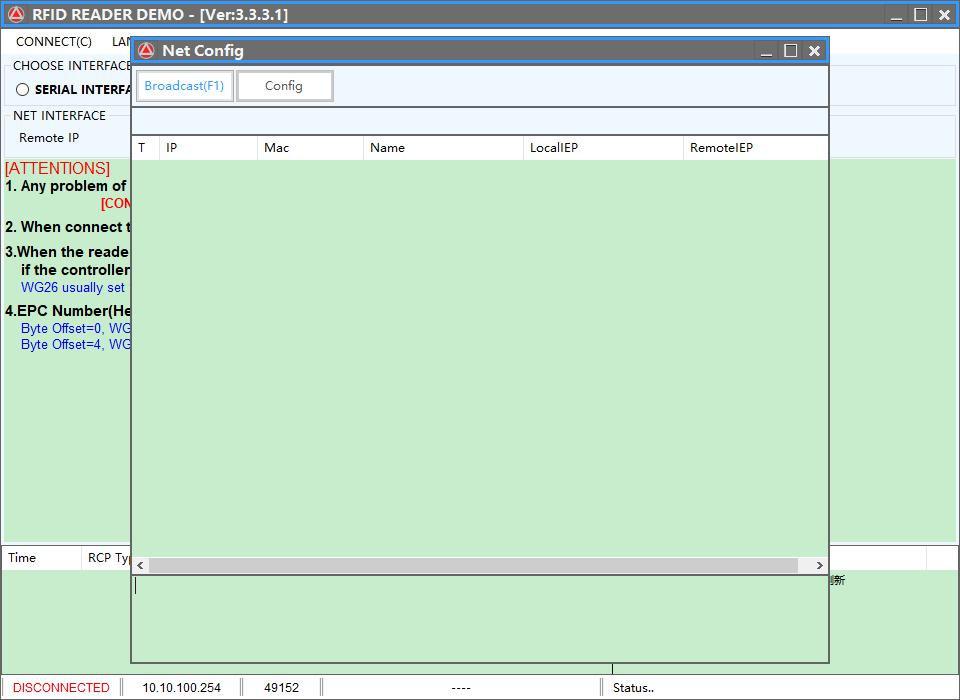Maximize the Net Config dialog
This screenshot has width=960, height=700.
(x=790, y=51)
